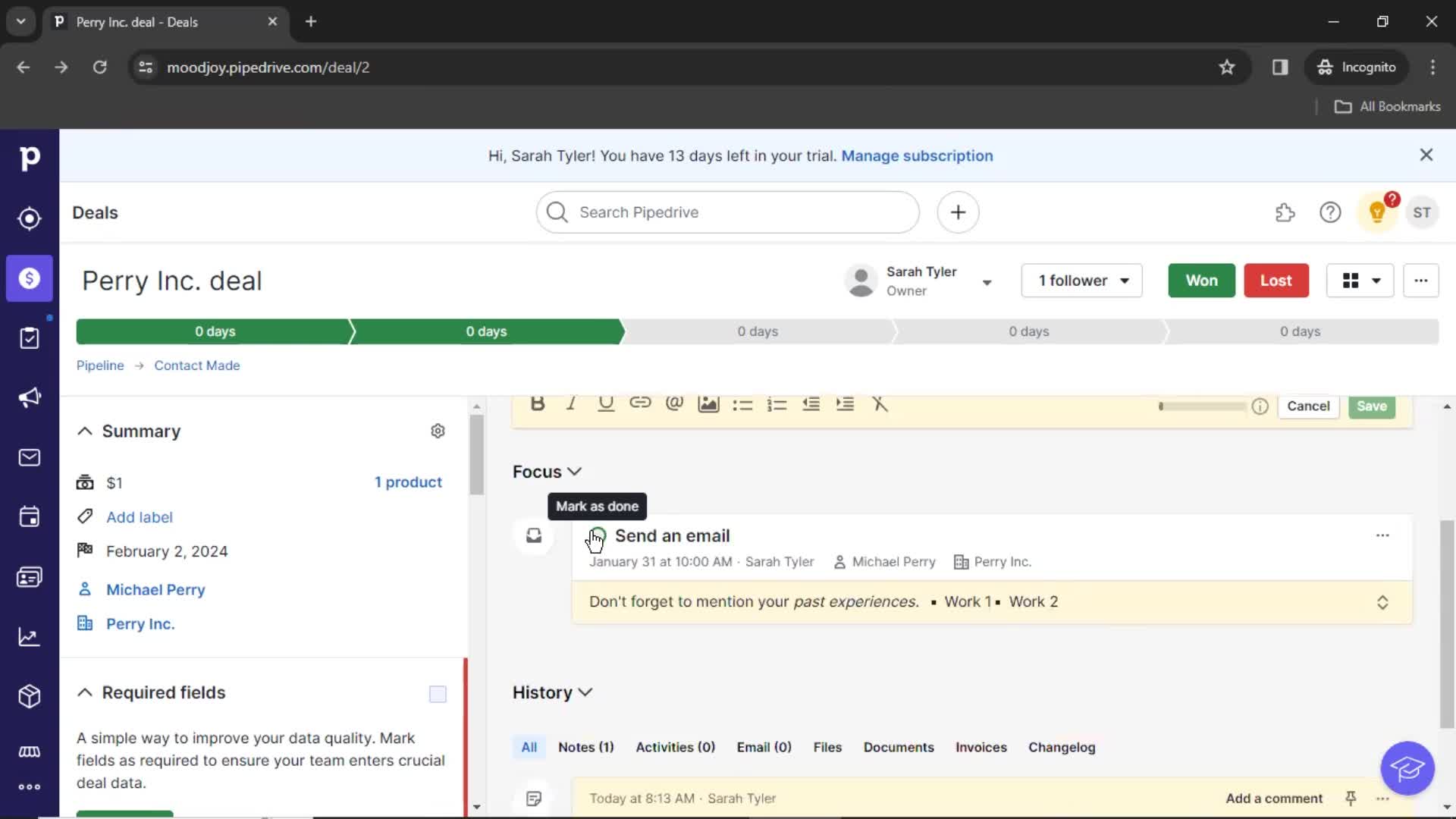Viewport: 1456px width, 819px height.
Task: Switch to the Changelog tab
Action: 1062,747
